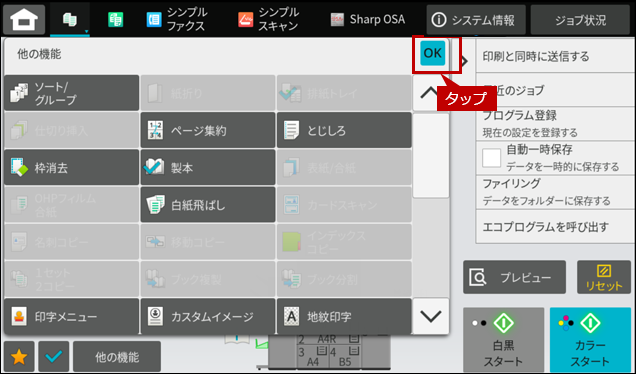Select the 白紙飛ばし blank page skip
This screenshot has height=374, width=636.
tap(208, 205)
